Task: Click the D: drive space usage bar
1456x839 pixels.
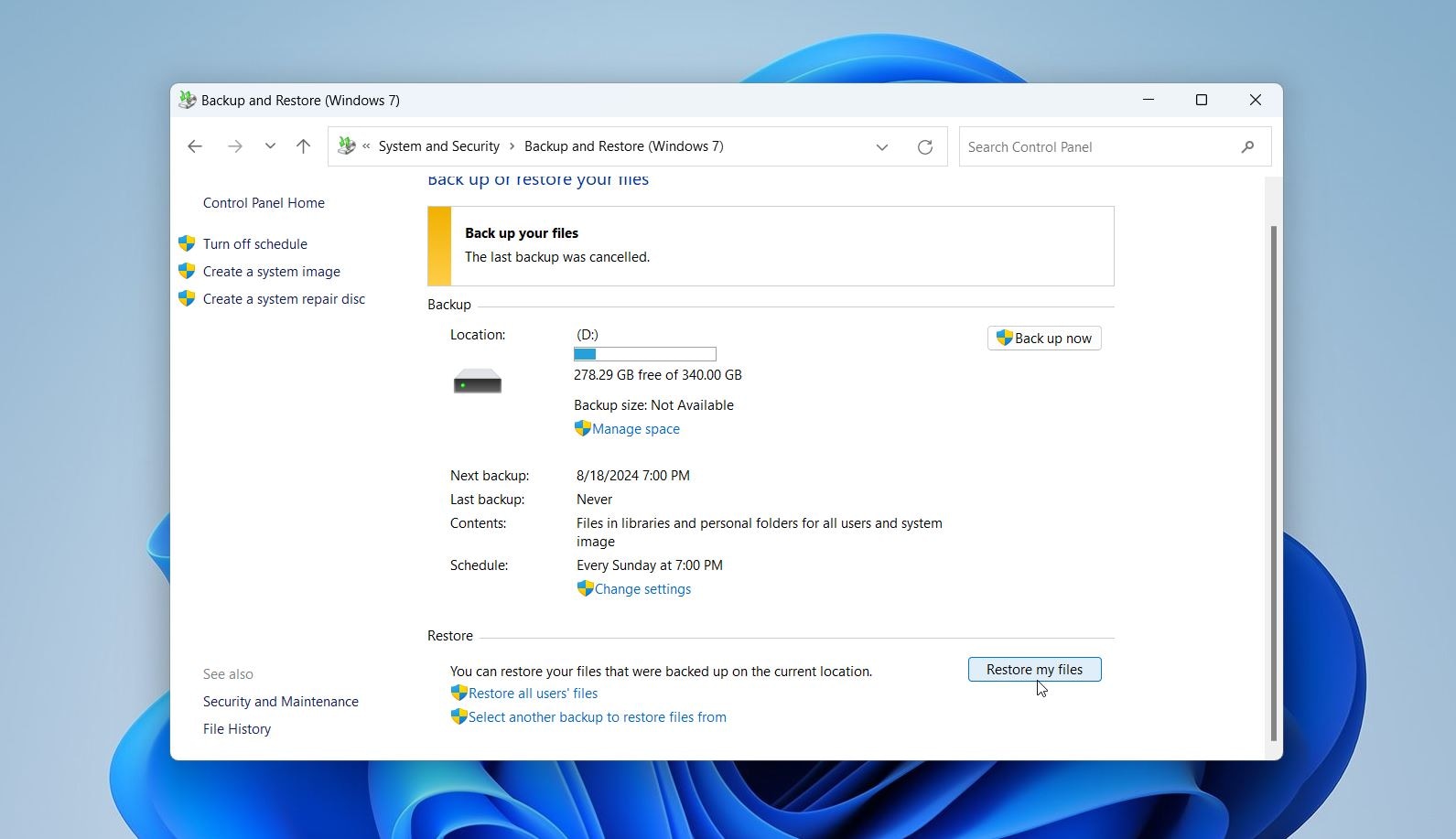Action: [645, 354]
